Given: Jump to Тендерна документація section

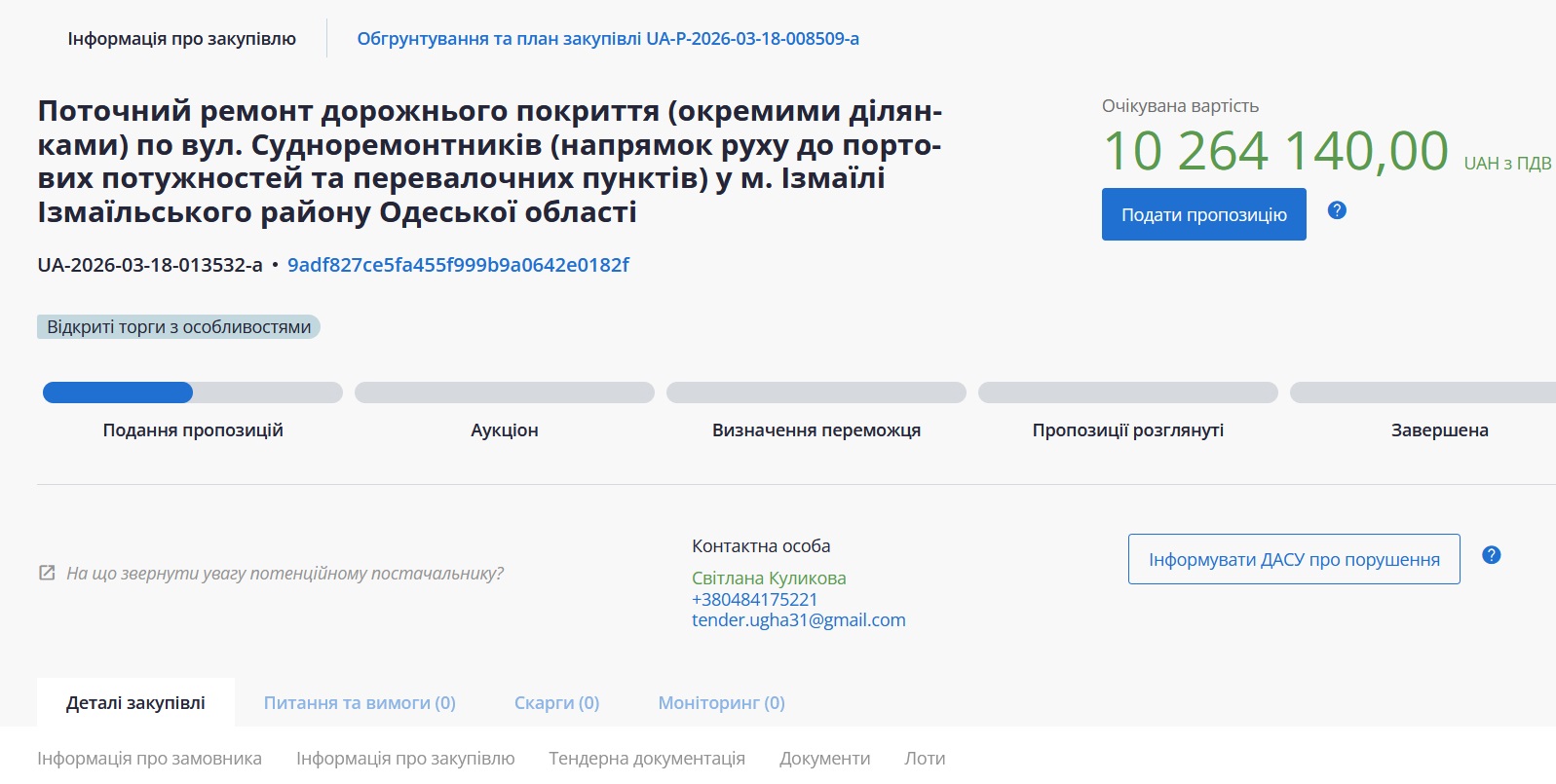Looking at the screenshot, I should (x=646, y=759).
